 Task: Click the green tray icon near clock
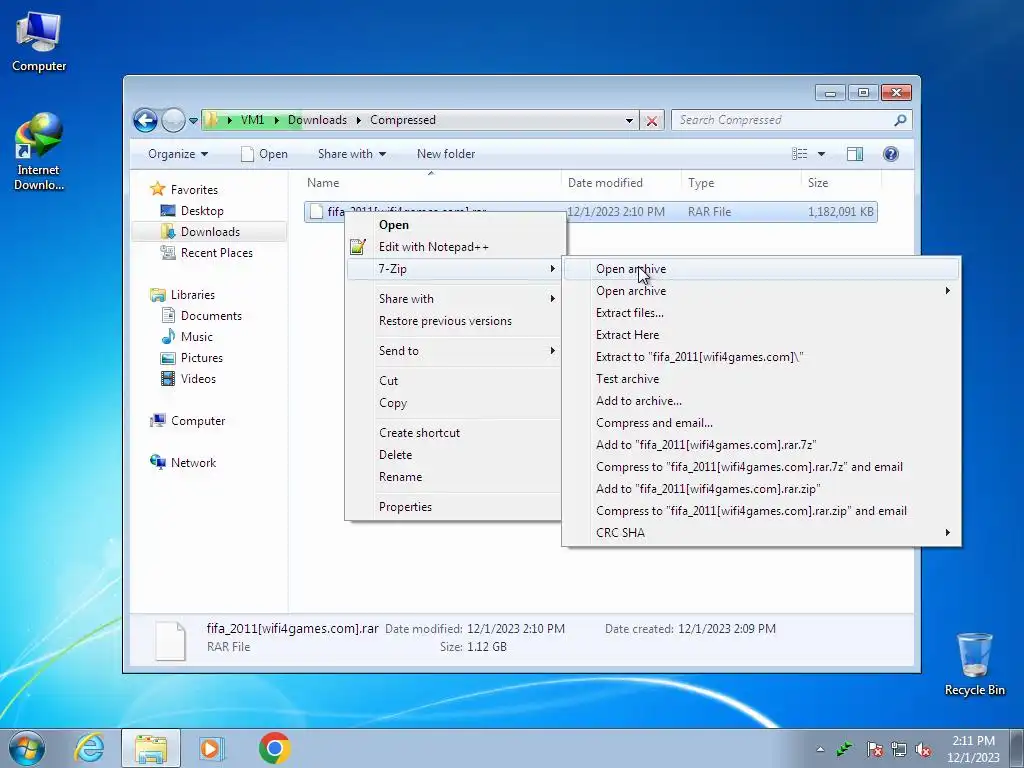tap(844, 749)
